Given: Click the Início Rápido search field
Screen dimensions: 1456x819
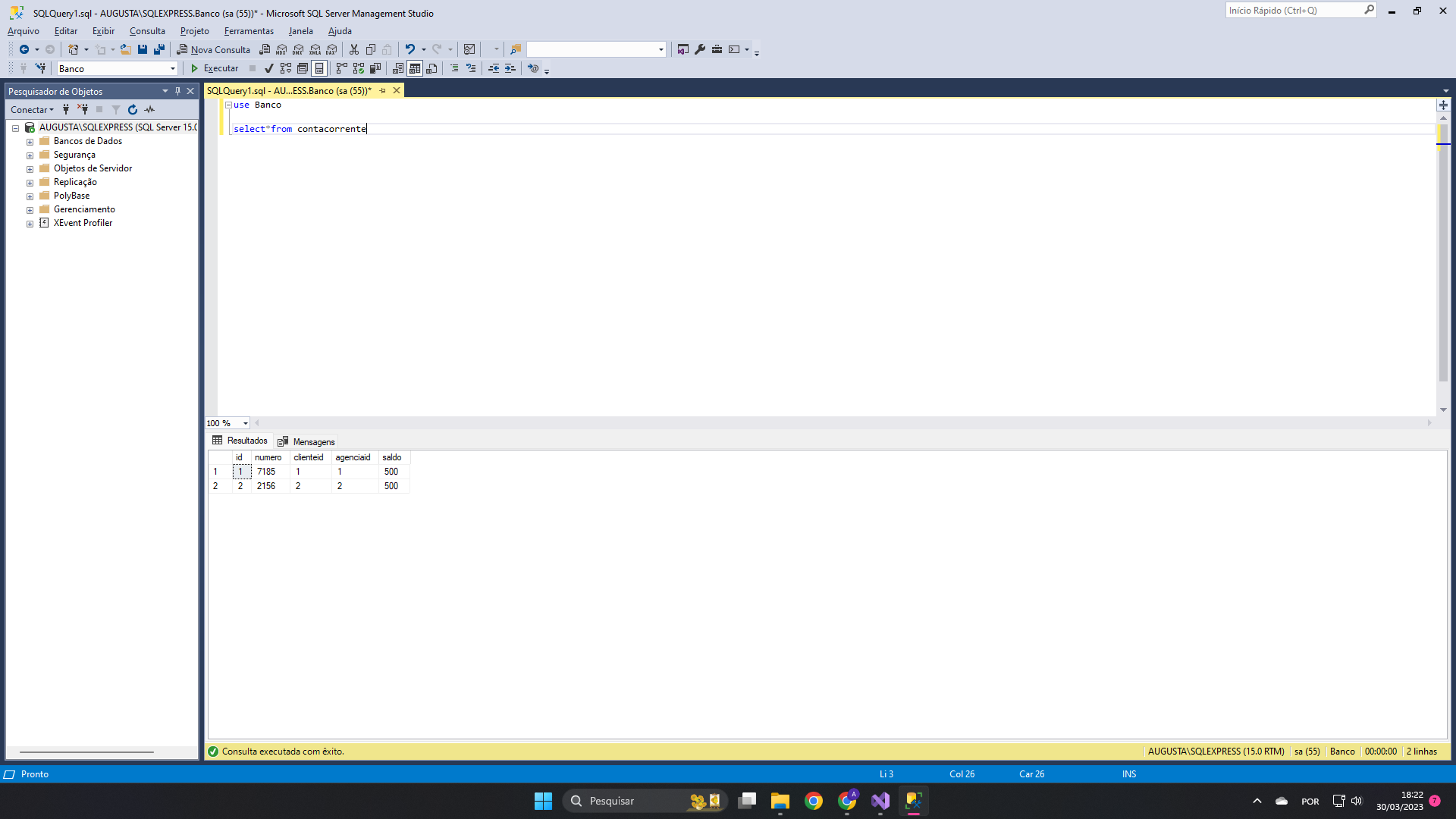Looking at the screenshot, I should 1294,10.
